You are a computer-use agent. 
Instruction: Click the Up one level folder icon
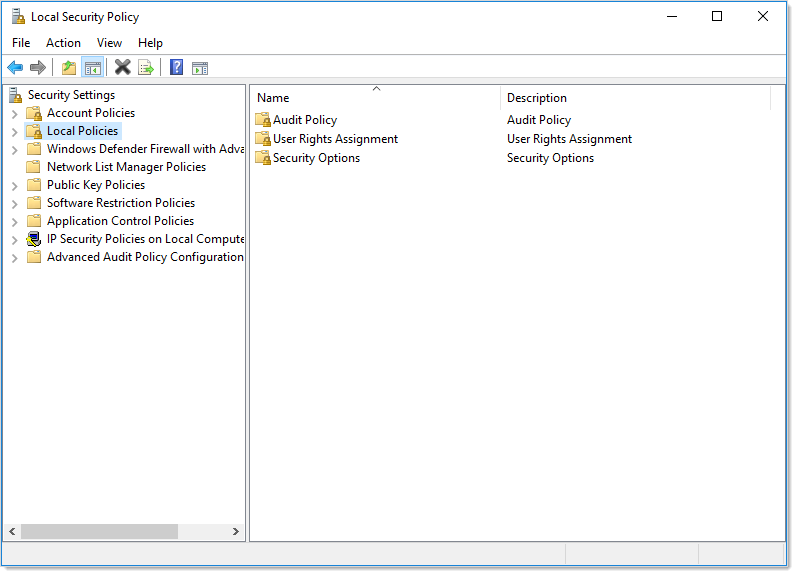69,67
